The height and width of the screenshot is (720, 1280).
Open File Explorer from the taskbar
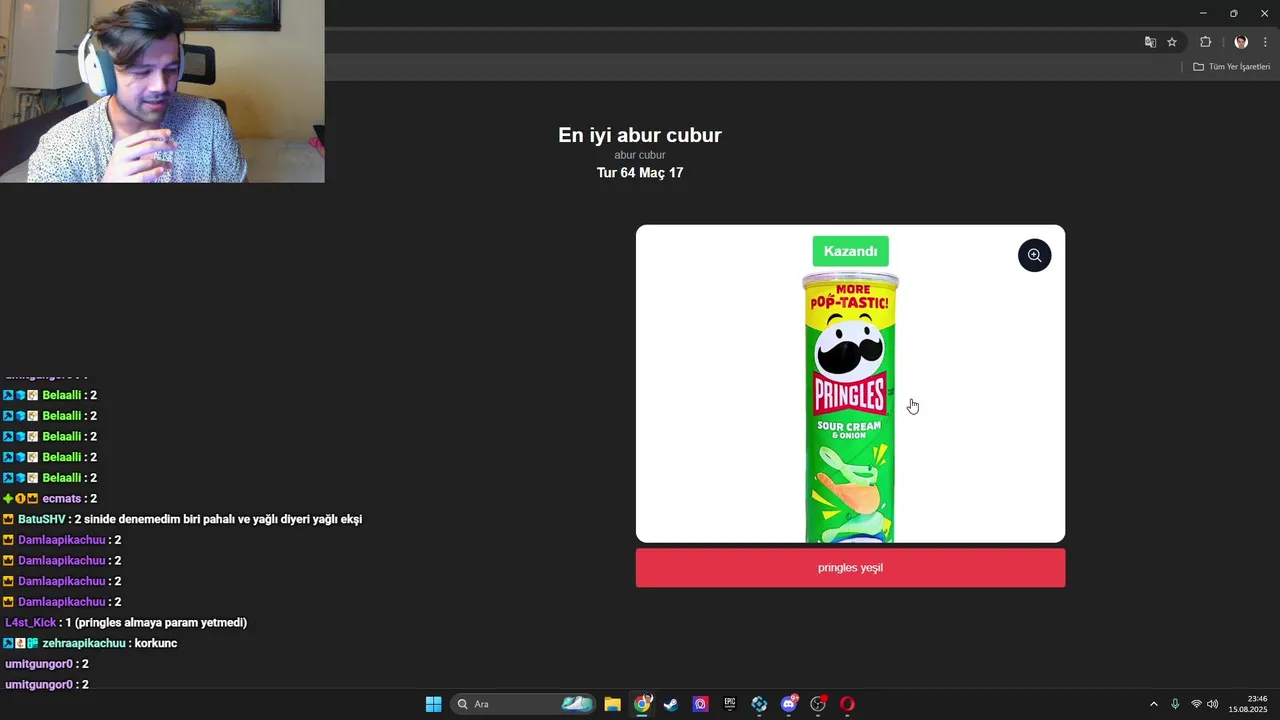click(612, 704)
